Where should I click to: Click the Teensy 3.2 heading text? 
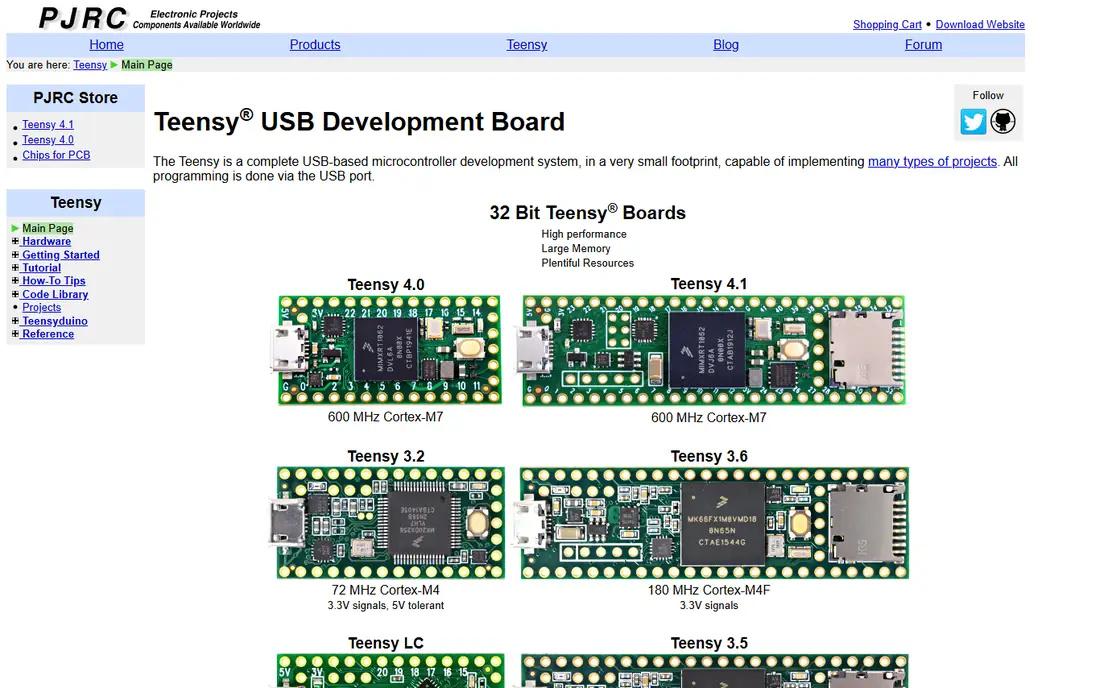[x=386, y=457]
